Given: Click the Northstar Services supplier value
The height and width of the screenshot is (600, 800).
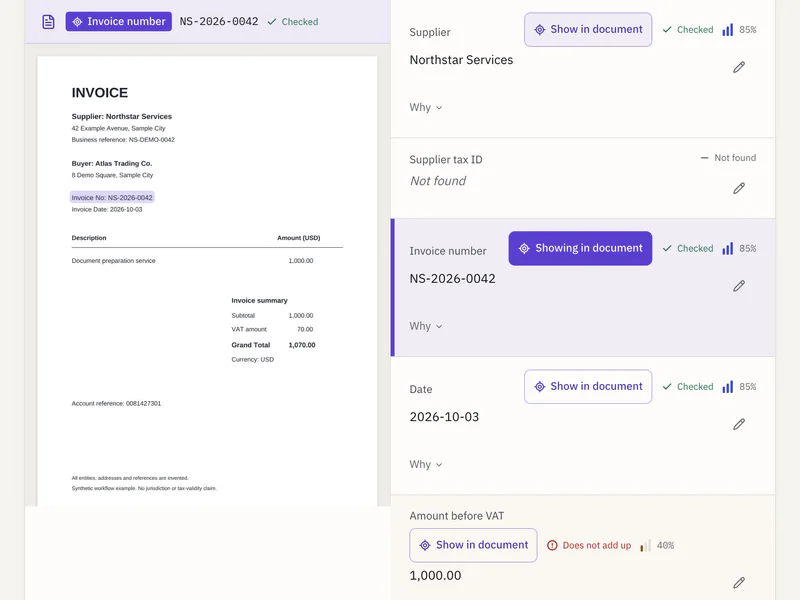Looking at the screenshot, I should point(461,60).
